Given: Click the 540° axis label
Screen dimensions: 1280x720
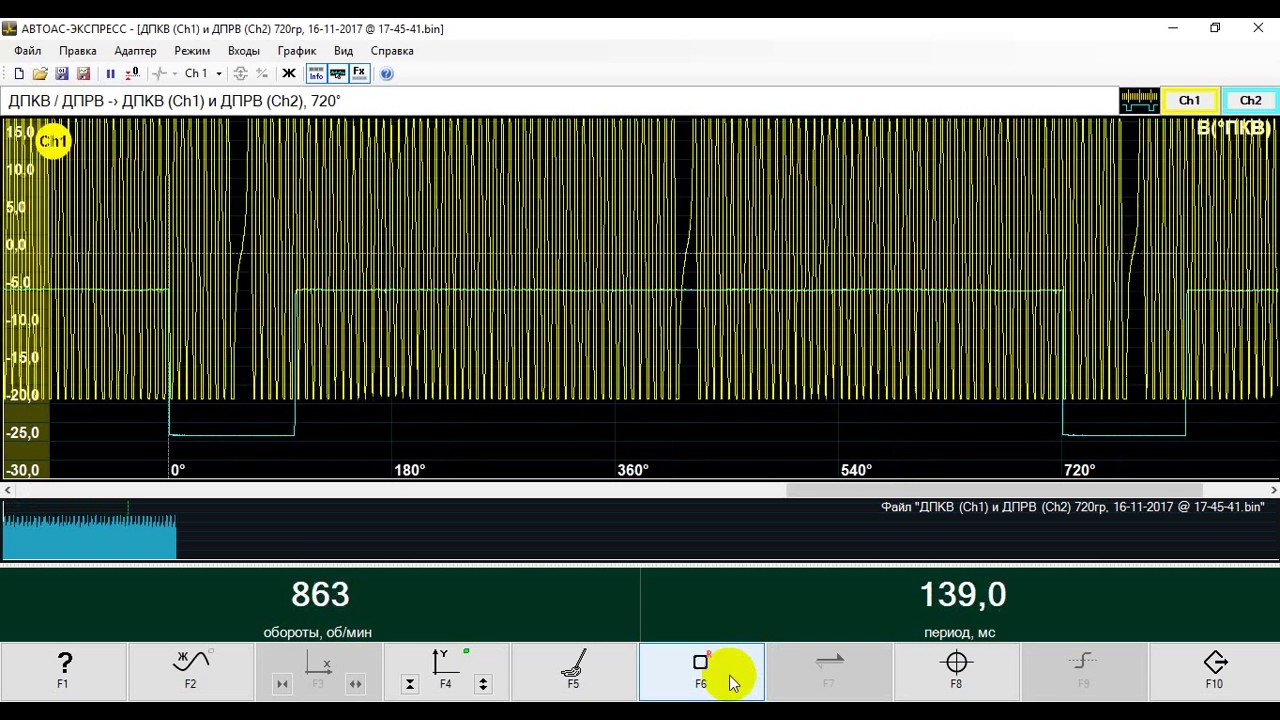Looking at the screenshot, I should pyautogui.click(x=856, y=470).
